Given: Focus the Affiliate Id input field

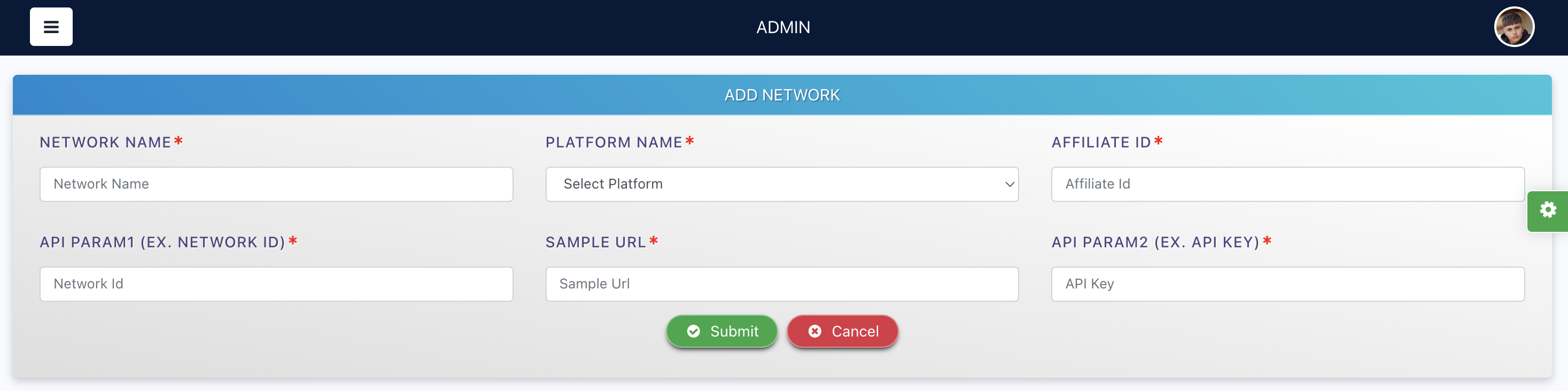Looking at the screenshot, I should 1287,184.
